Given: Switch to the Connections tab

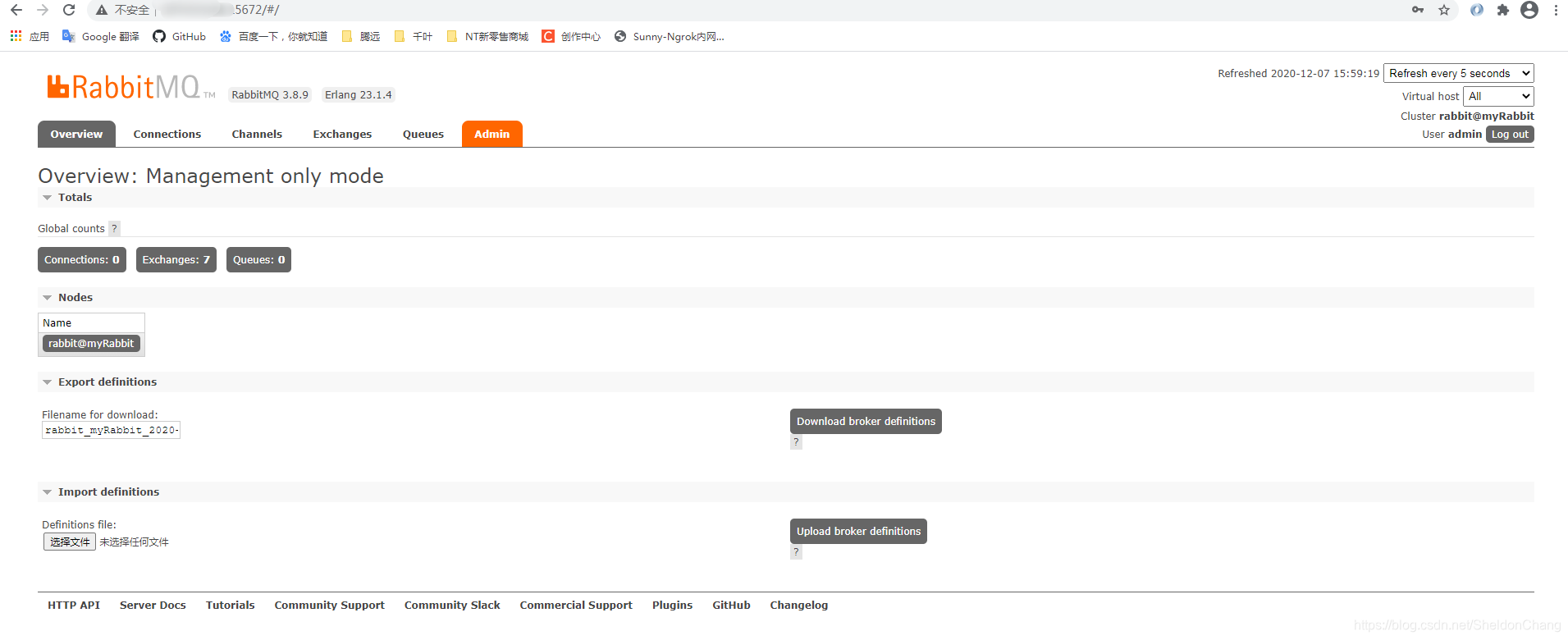Looking at the screenshot, I should (167, 134).
